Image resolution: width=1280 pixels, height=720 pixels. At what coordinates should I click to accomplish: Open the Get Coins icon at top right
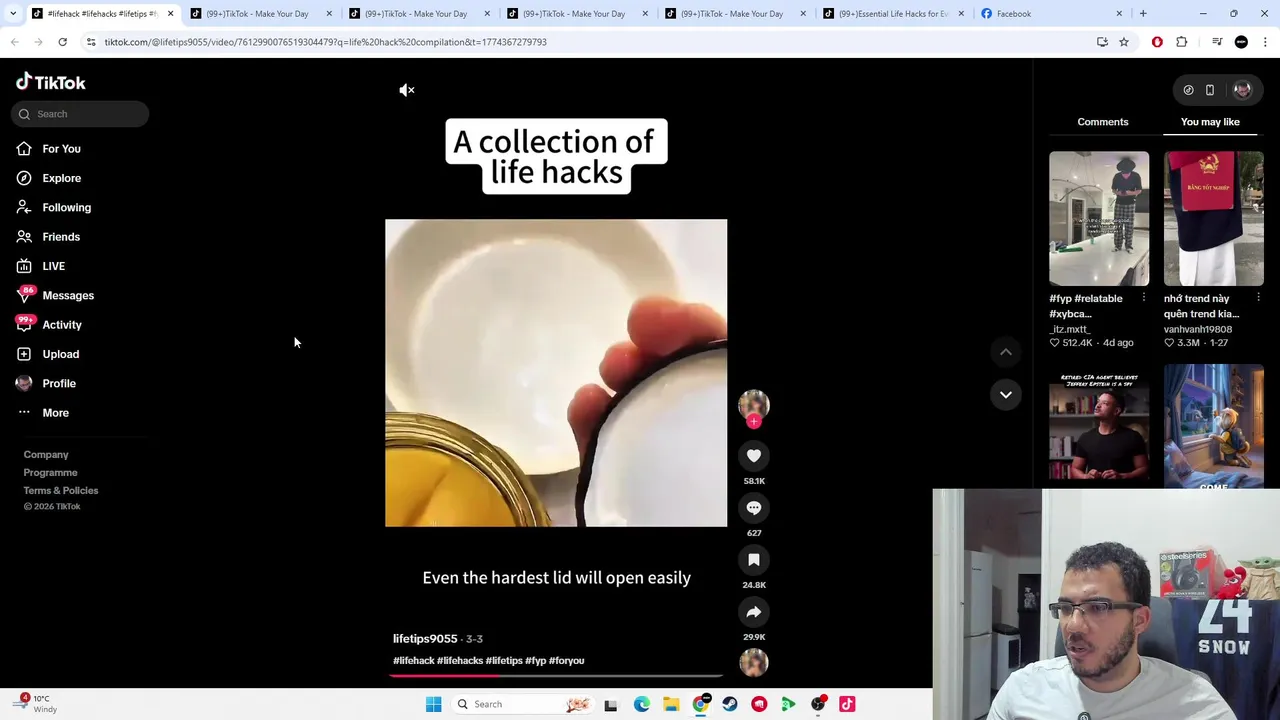point(1188,90)
